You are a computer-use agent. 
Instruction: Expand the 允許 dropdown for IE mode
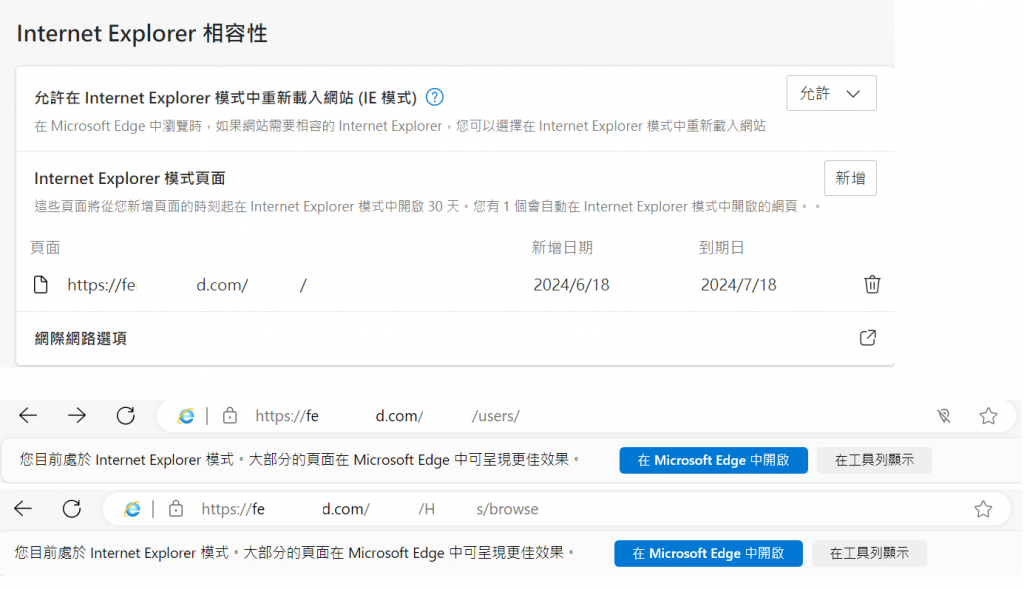point(831,93)
